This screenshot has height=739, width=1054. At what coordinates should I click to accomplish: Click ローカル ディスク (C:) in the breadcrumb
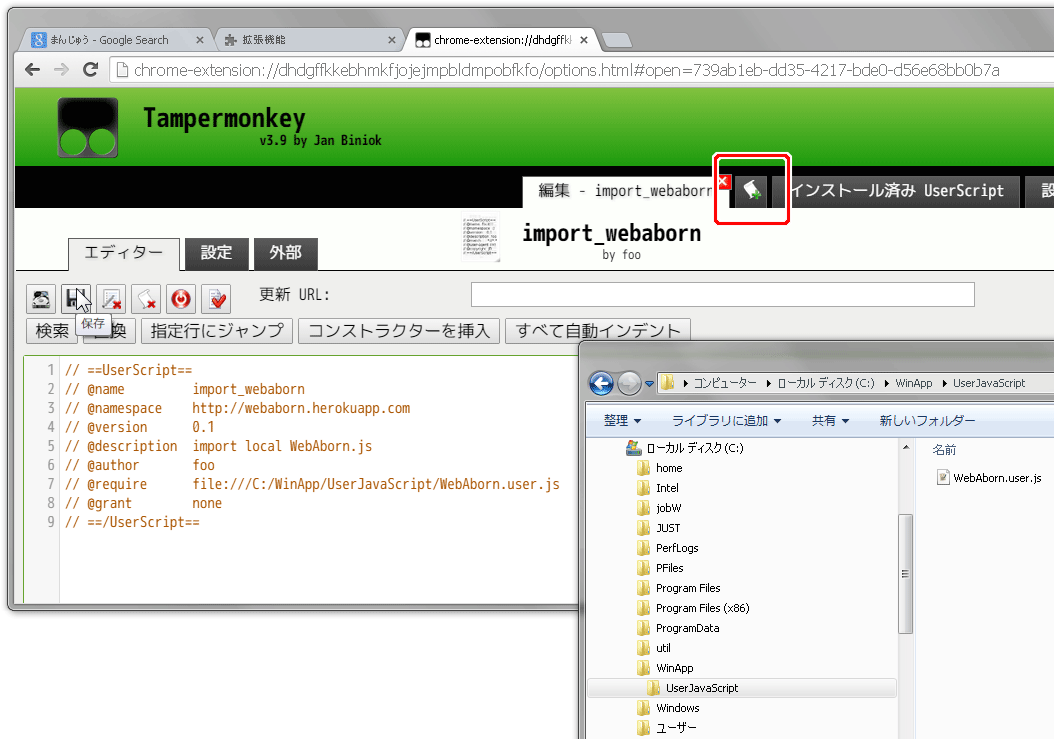tap(826, 383)
